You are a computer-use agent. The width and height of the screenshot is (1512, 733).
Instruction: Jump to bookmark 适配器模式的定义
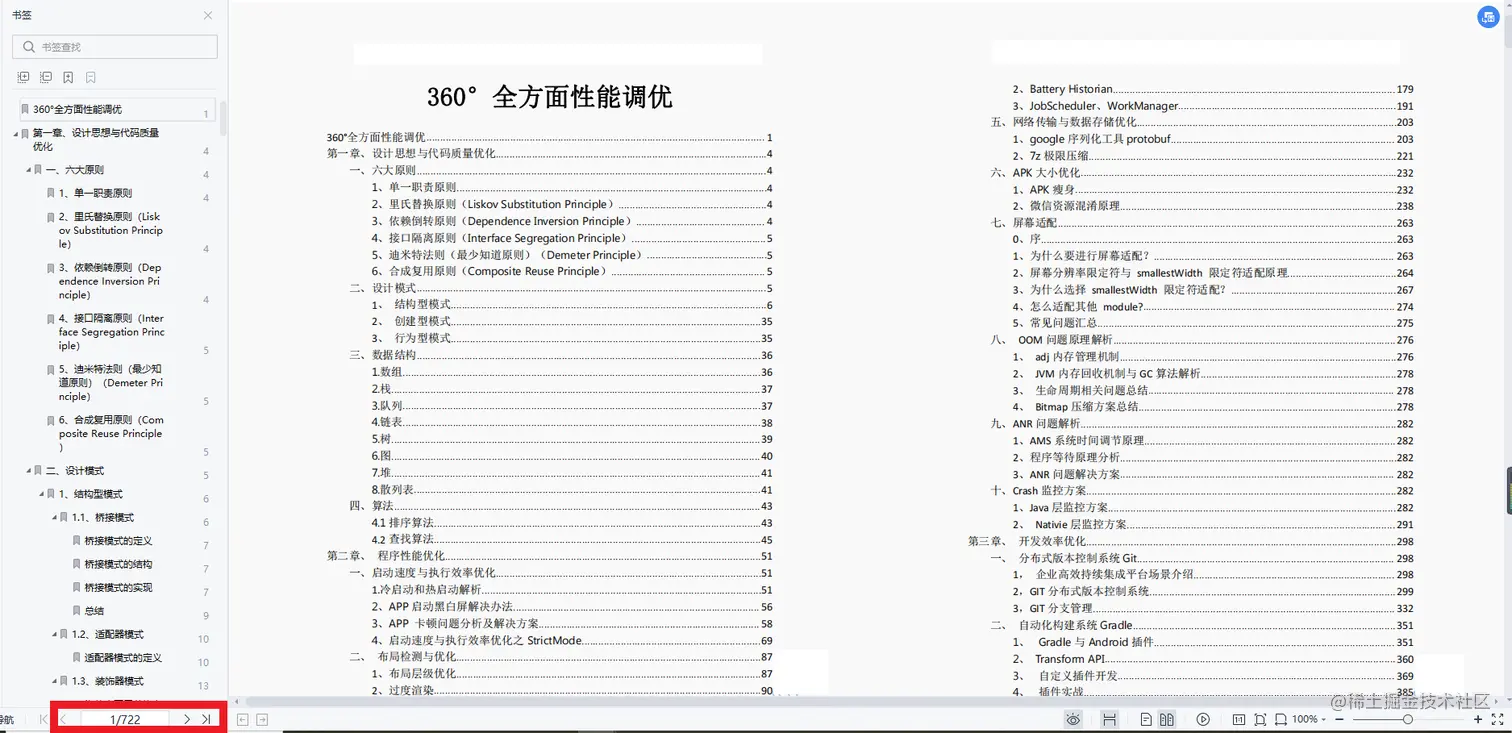point(123,658)
